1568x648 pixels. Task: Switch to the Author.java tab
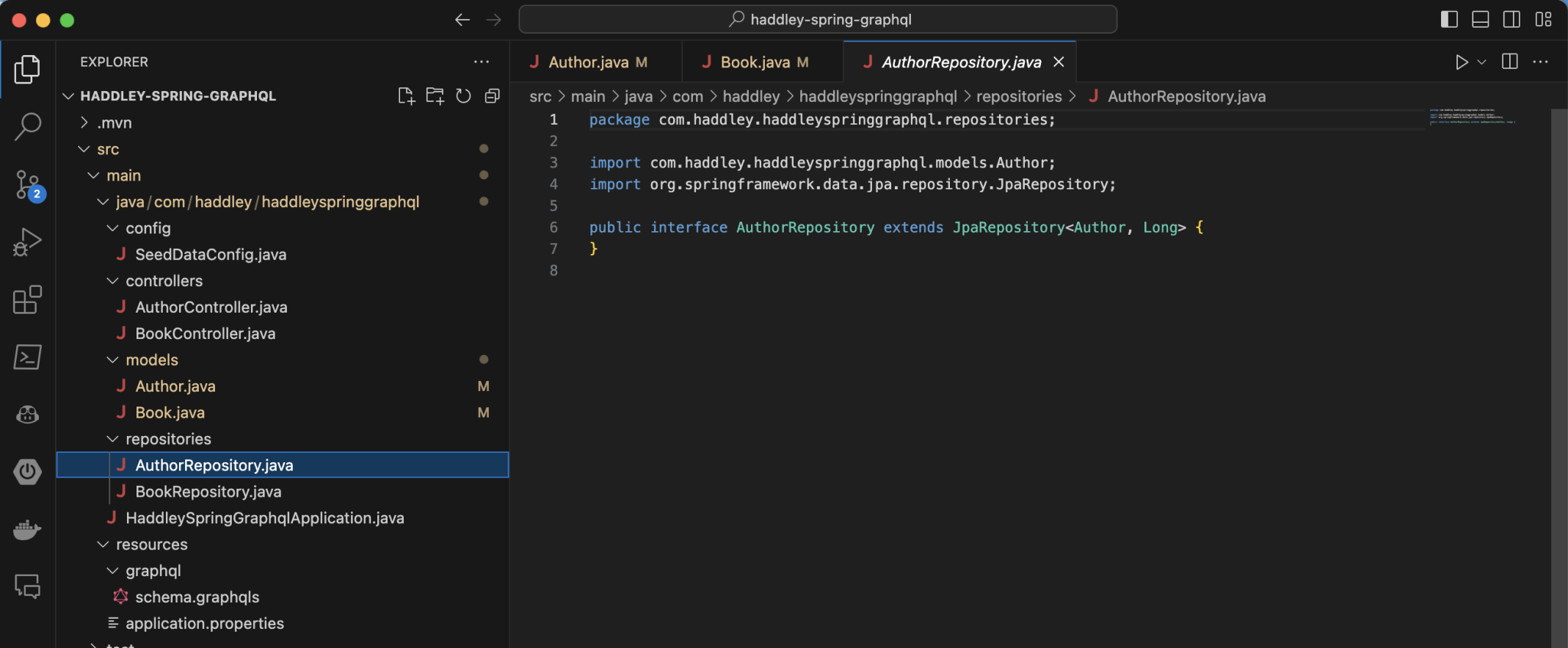[589, 62]
